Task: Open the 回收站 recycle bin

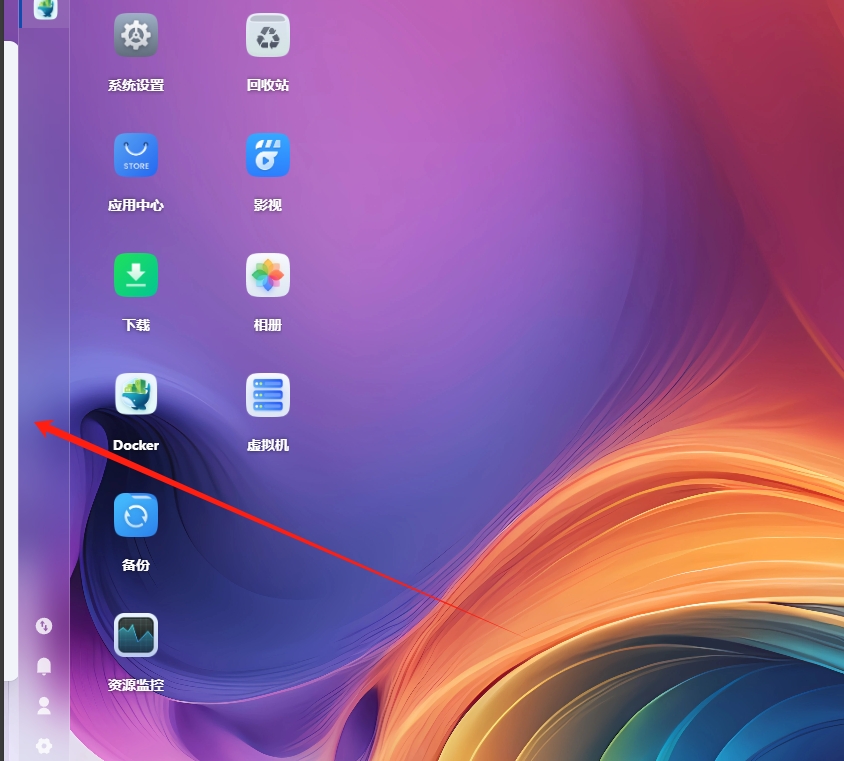Action: pyautogui.click(x=268, y=36)
